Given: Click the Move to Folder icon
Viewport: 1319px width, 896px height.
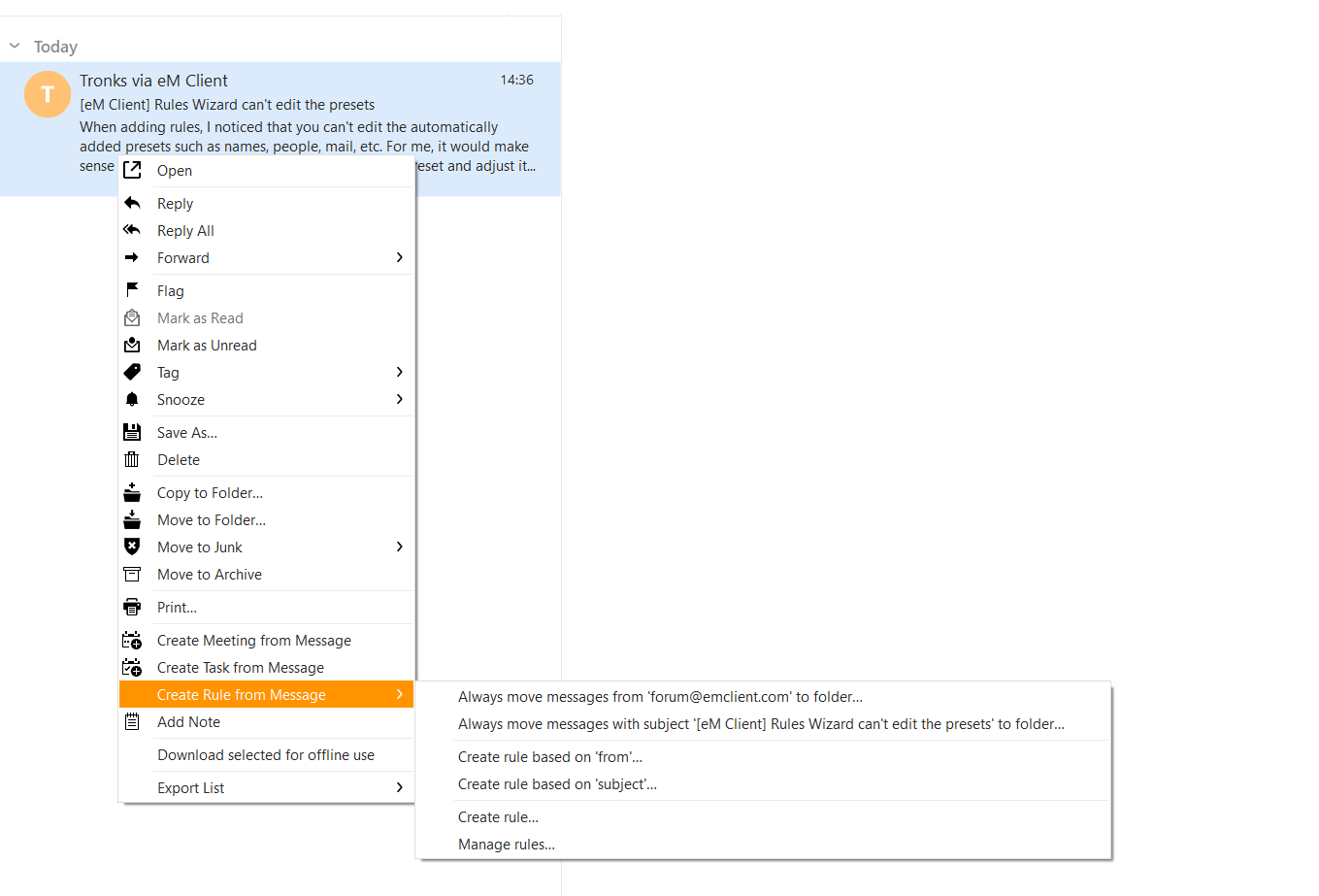Looking at the screenshot, I should pos(132,519).
